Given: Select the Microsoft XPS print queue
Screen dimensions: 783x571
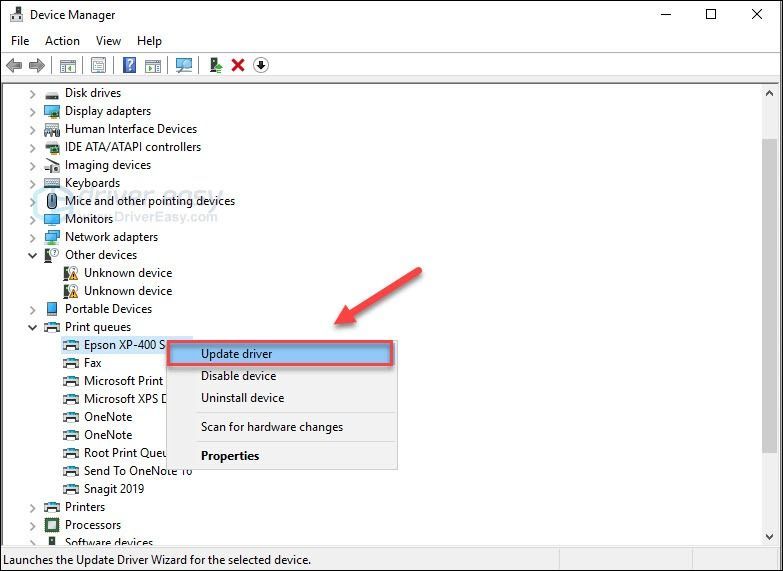Looking at the screenshot, I should coord(125,399).
